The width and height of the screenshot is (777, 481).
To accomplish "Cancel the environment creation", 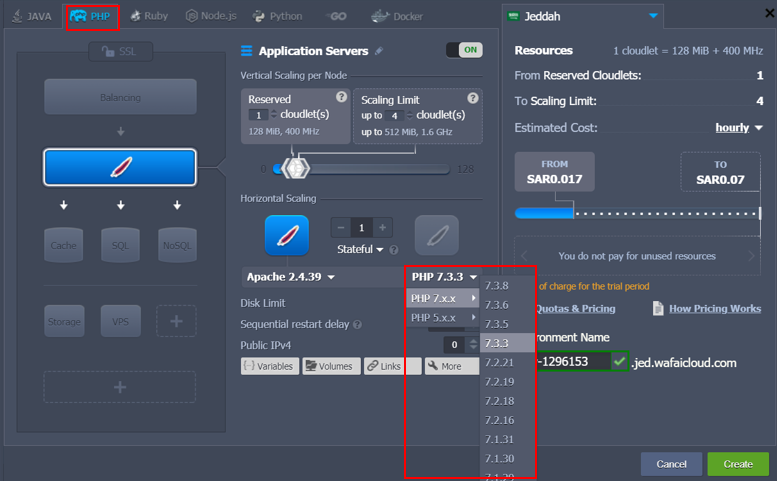I will (671, 464).
